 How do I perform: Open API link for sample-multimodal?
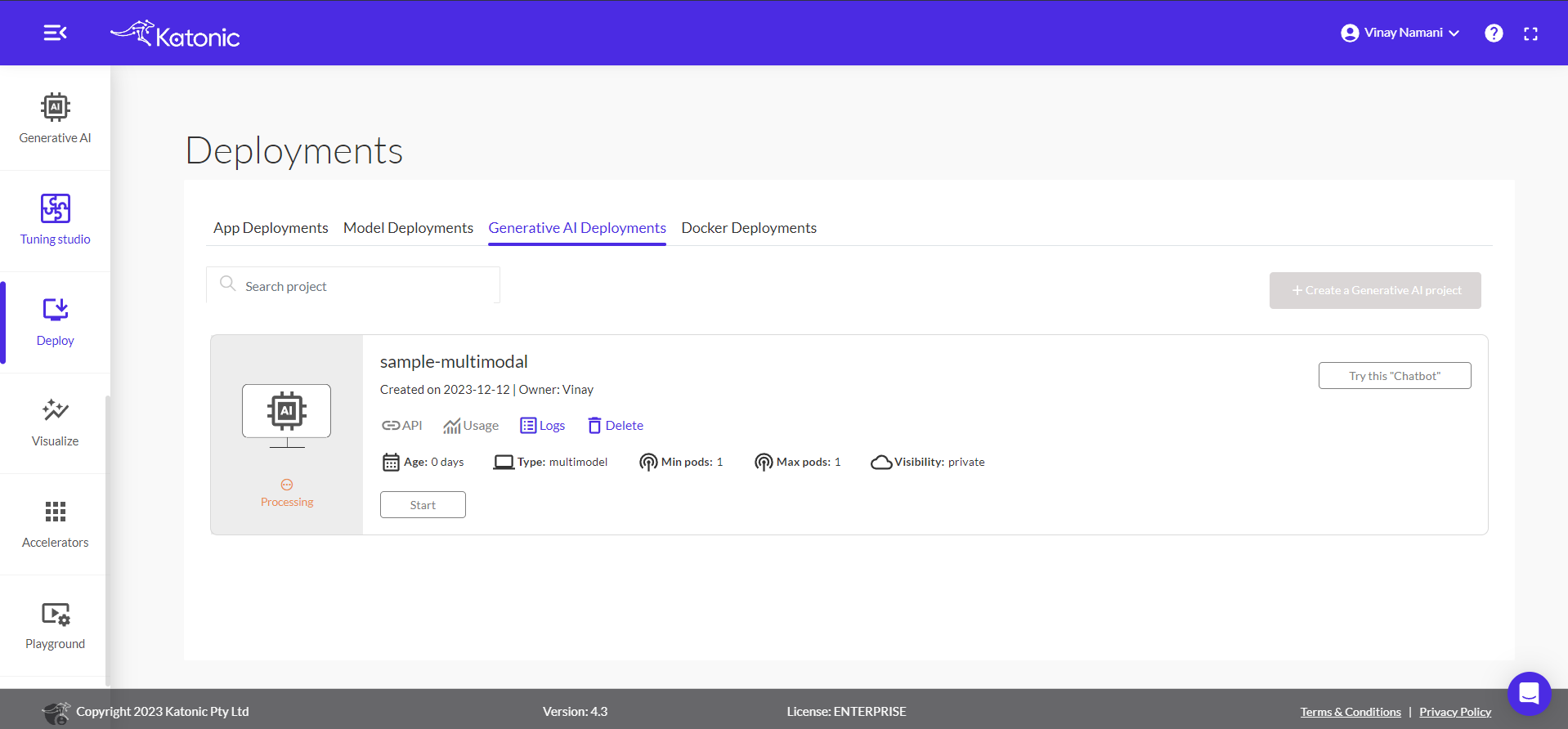(401, 425)
